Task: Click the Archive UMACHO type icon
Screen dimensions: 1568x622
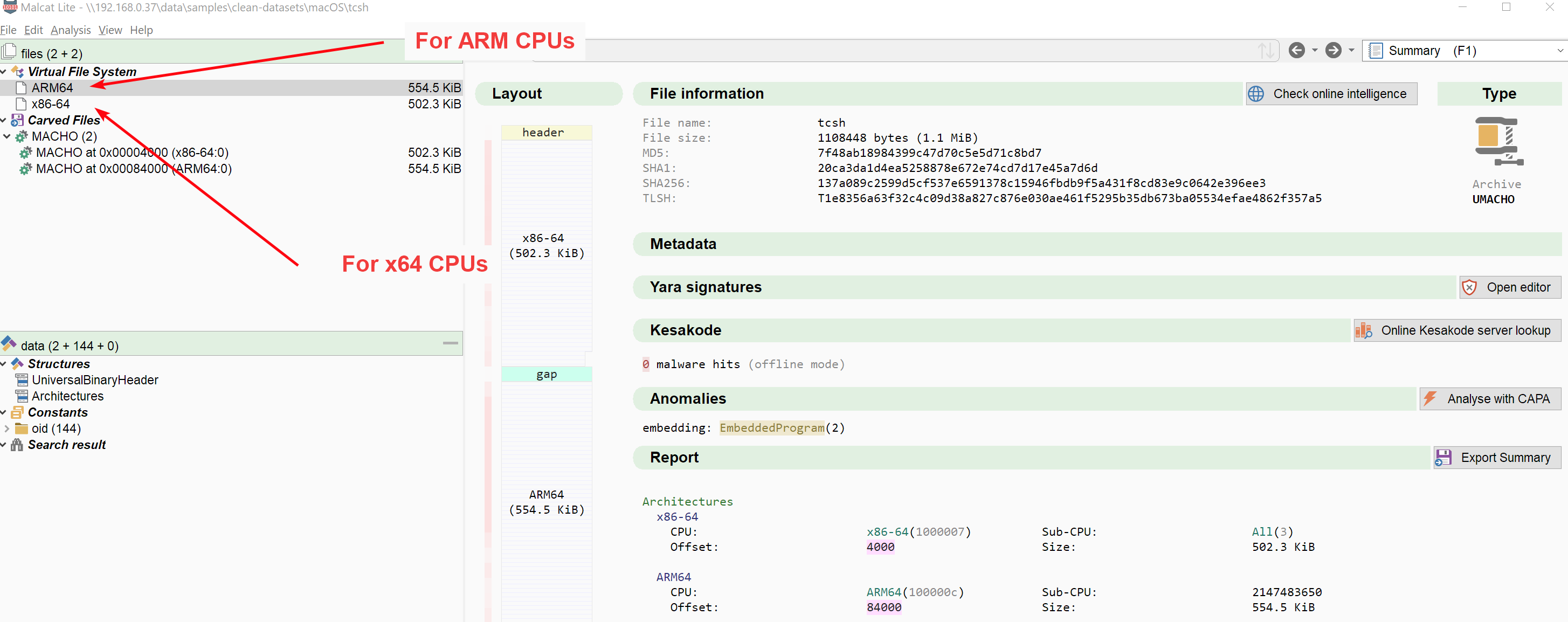Action: 1498,142
